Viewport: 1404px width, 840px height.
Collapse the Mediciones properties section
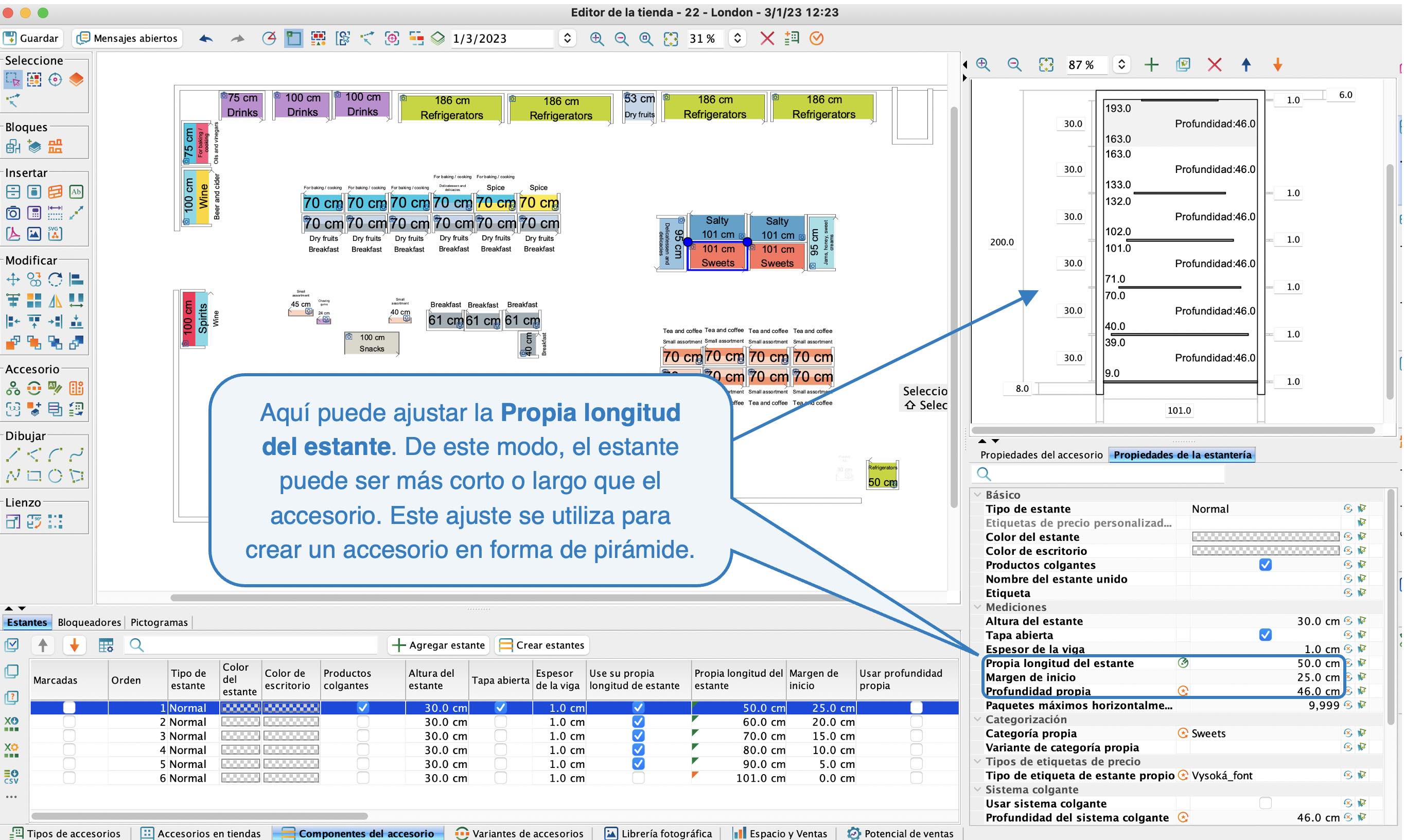coord(977,607)
